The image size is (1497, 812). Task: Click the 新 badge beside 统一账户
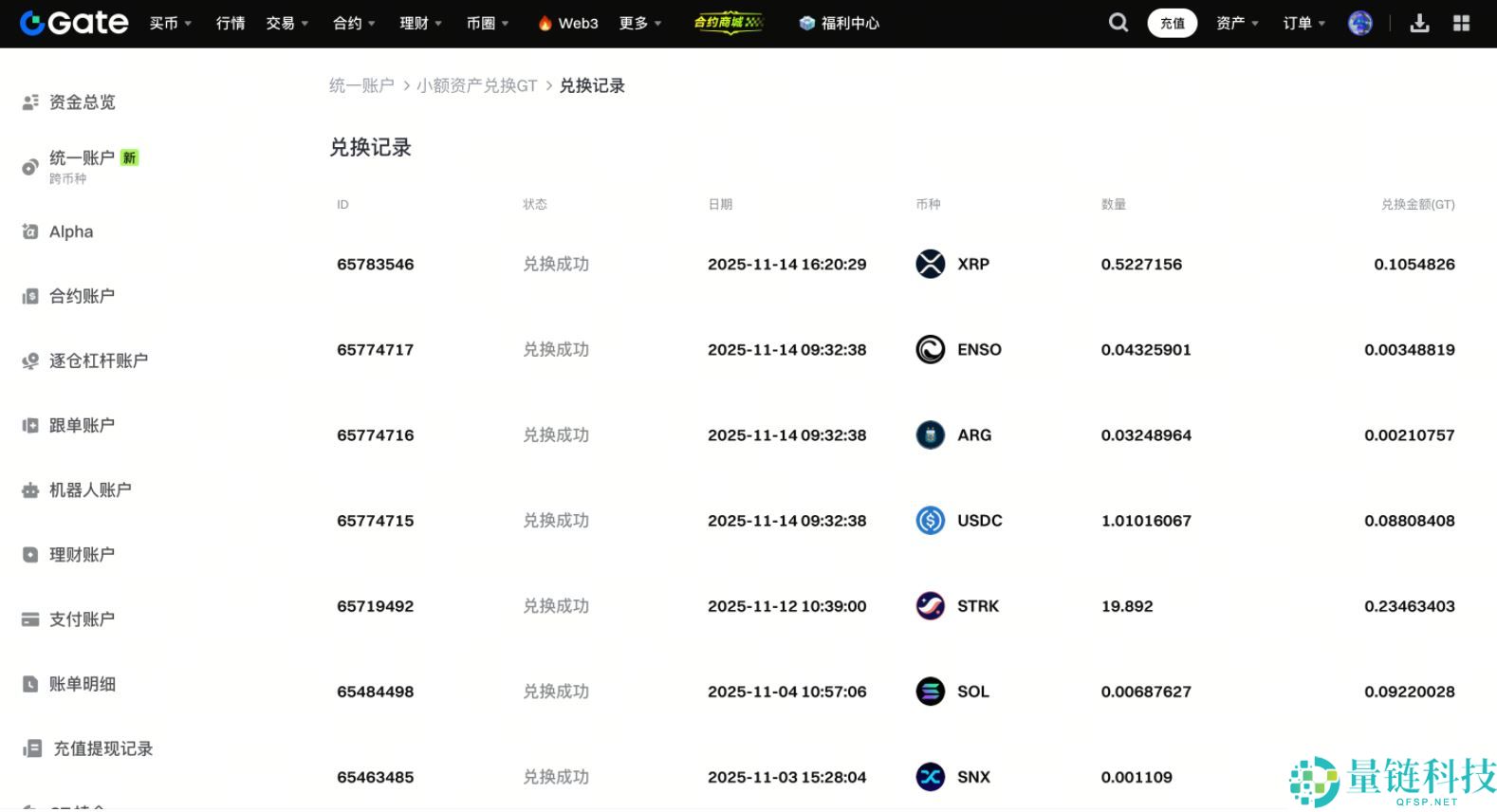point(130,157)
